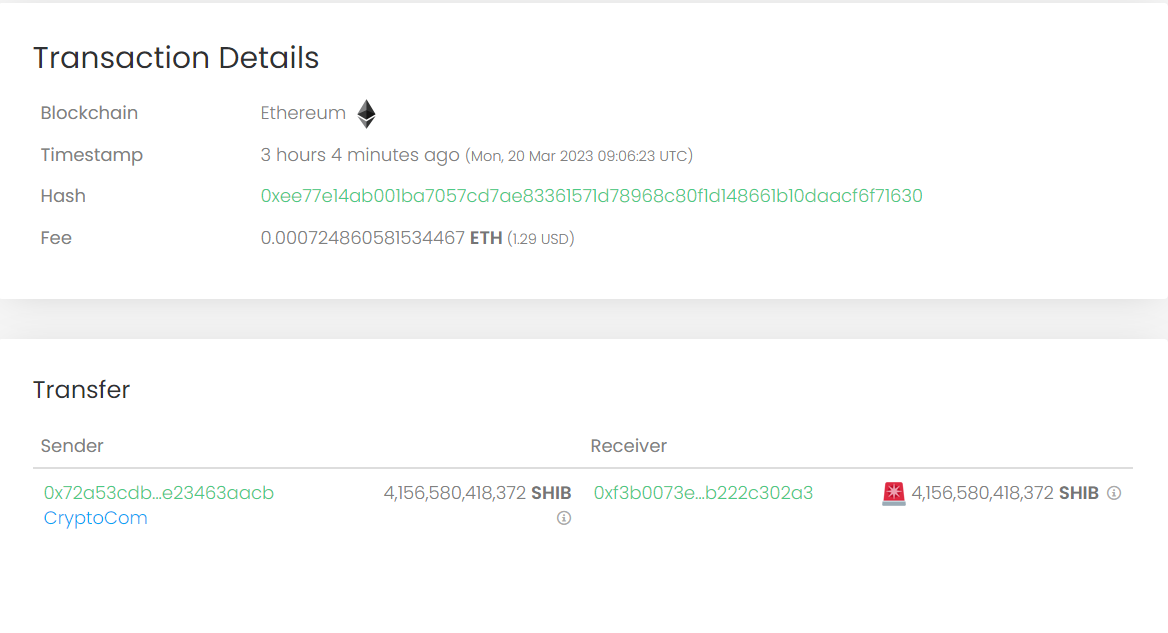1168x633 pixels.
Task: Open the transaction hash link
Action: (x=591, y=196)
